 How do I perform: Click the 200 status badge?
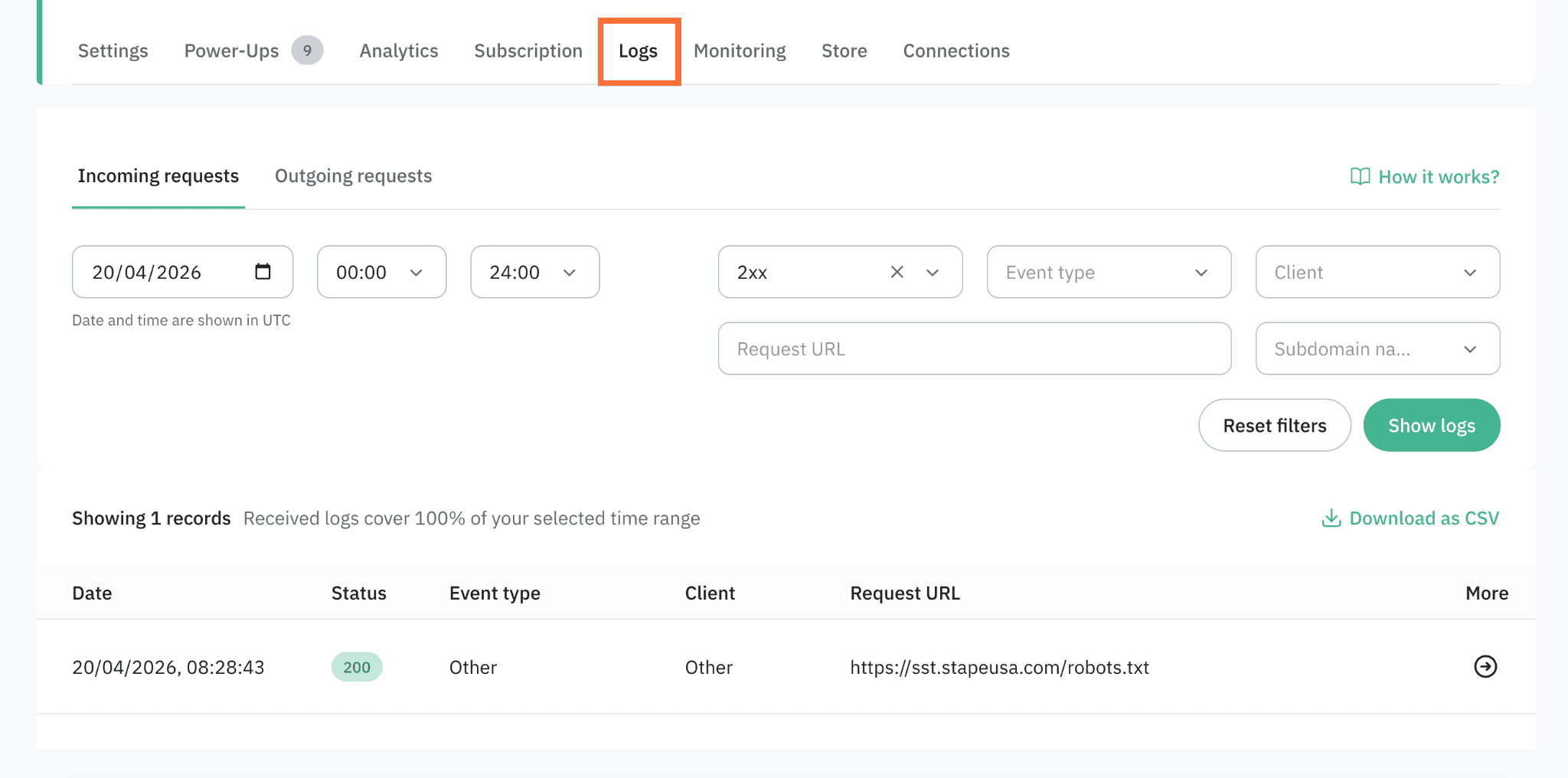click(x=357, y=667)
